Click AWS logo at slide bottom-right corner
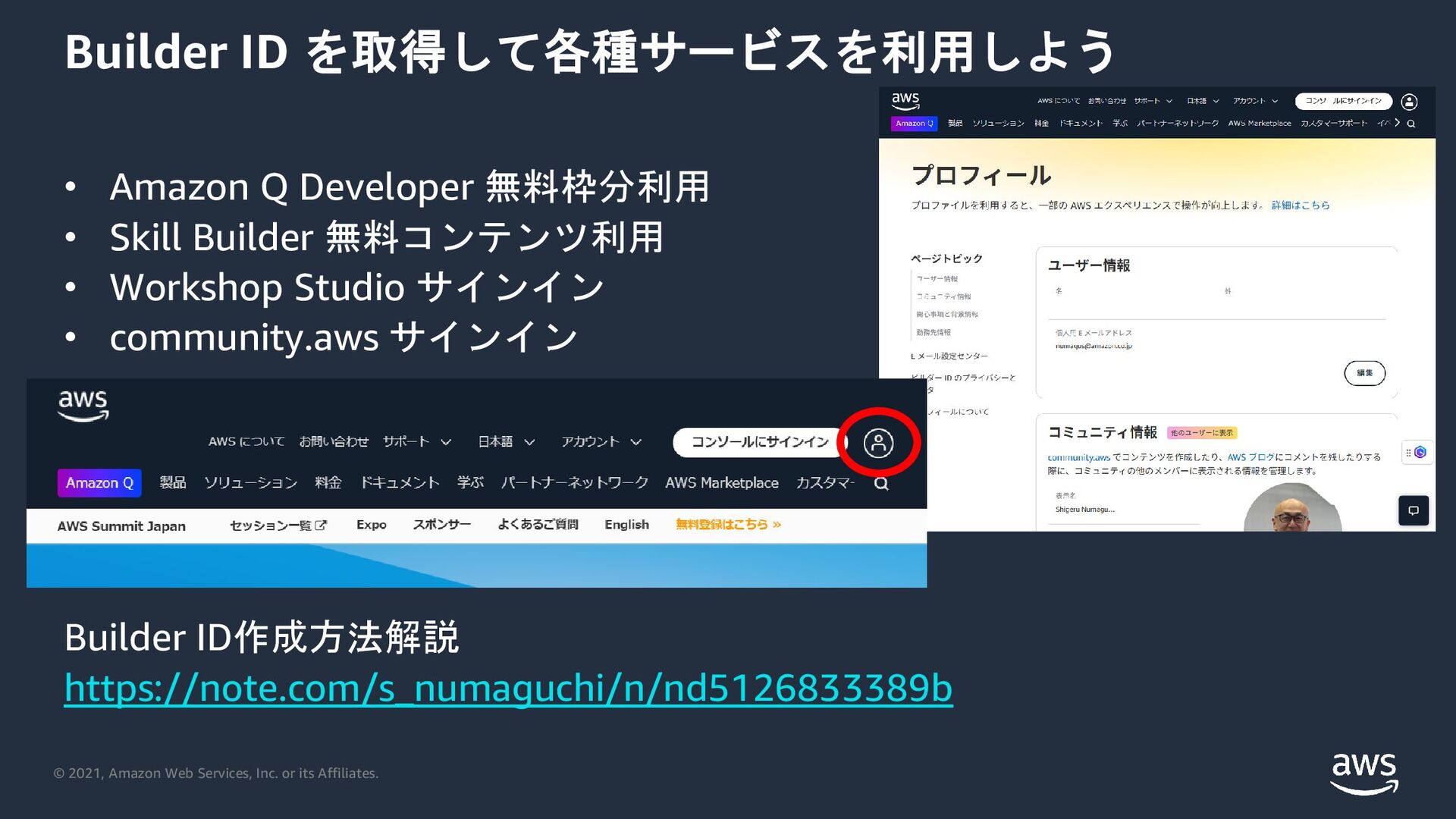 coord(1364,772)
